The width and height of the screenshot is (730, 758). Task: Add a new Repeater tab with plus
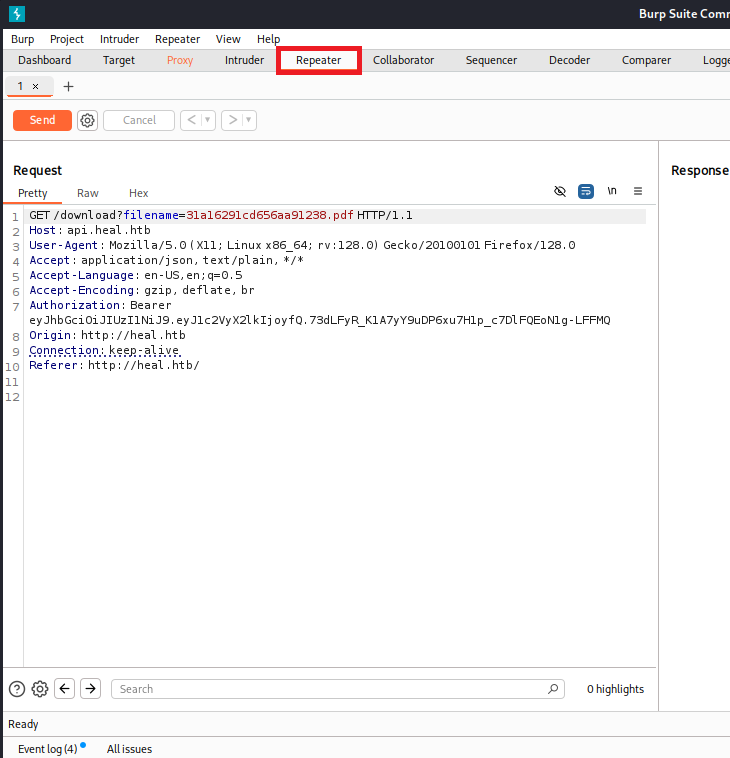pyautogui.click(x=68, y=87)
